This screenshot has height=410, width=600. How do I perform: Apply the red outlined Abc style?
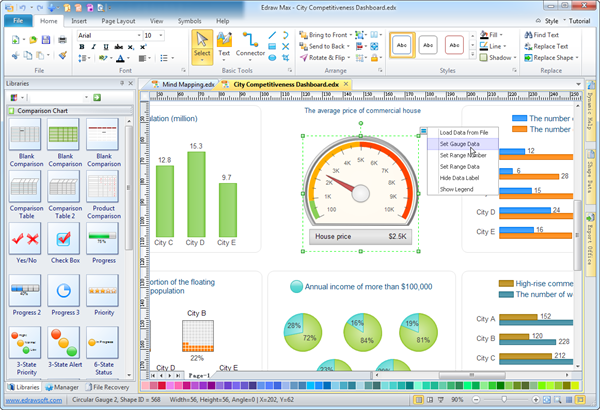454,45
